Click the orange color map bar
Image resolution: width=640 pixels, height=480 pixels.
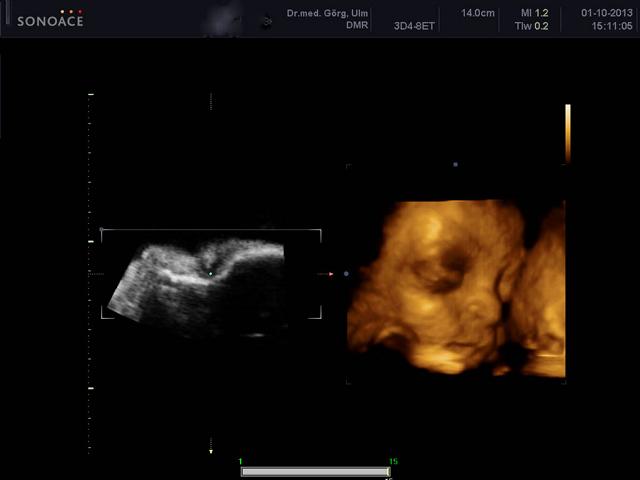pyautogui.click(x=568, y=133)
